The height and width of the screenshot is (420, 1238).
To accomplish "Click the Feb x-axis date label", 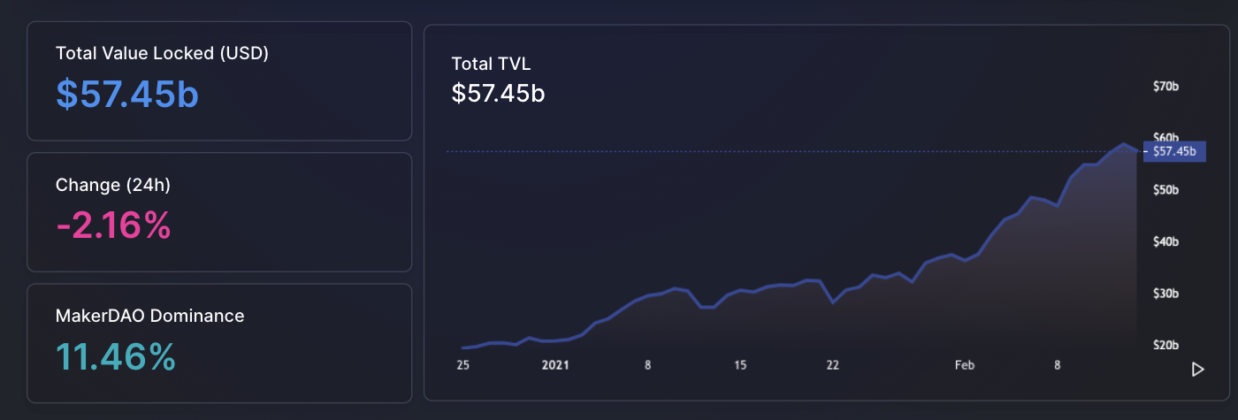I will coord(964,366).
